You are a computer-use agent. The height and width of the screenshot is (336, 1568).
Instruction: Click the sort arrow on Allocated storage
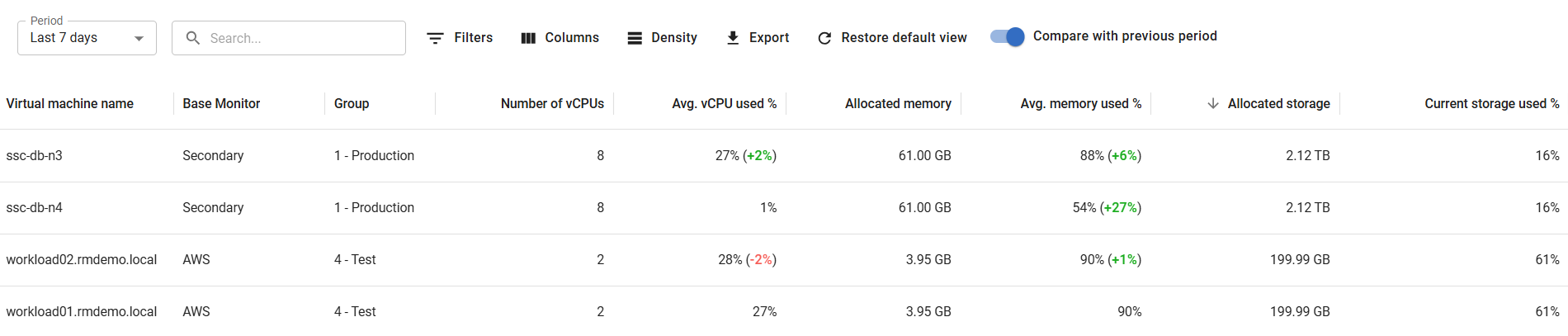coord(1213,103)
